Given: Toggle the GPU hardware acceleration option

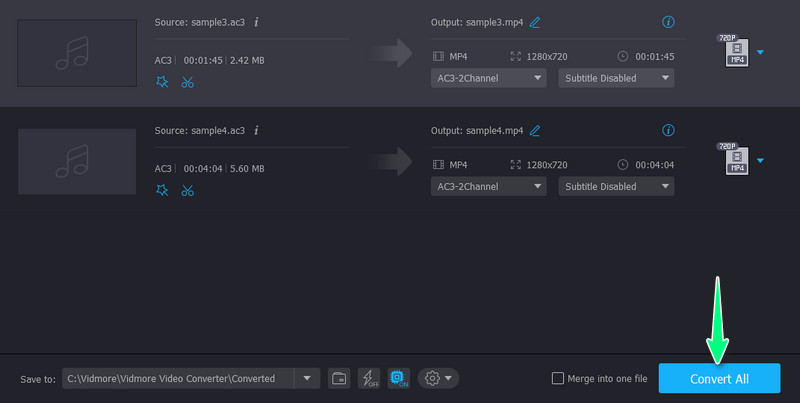Looking at the screenshot, I should pos(398,378).
